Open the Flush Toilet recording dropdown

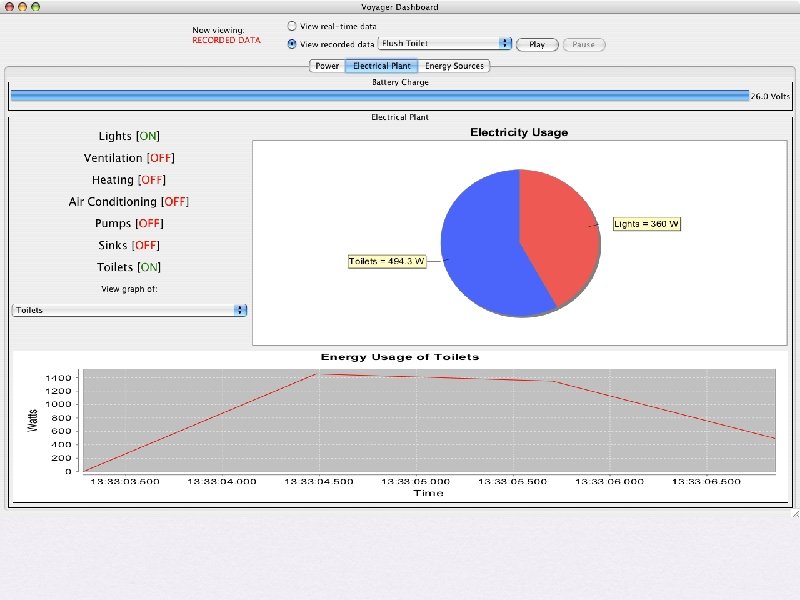(x=444, y=43)
